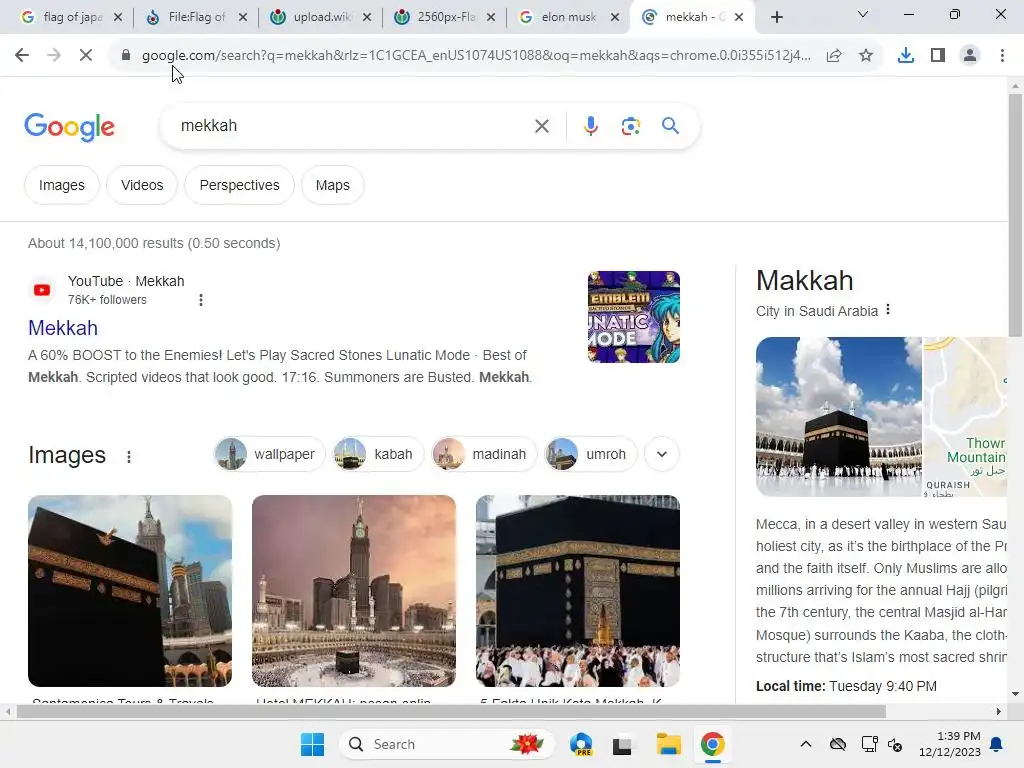Start voice search with microphone
1024x768 pixels.
(590, 126)
